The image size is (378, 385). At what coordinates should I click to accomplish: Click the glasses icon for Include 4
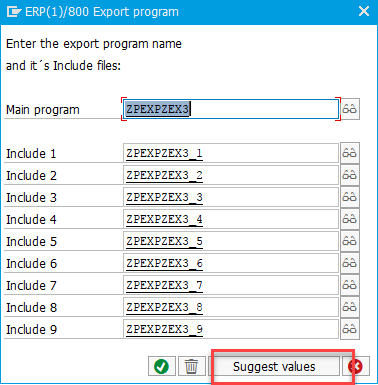(349, 219)
